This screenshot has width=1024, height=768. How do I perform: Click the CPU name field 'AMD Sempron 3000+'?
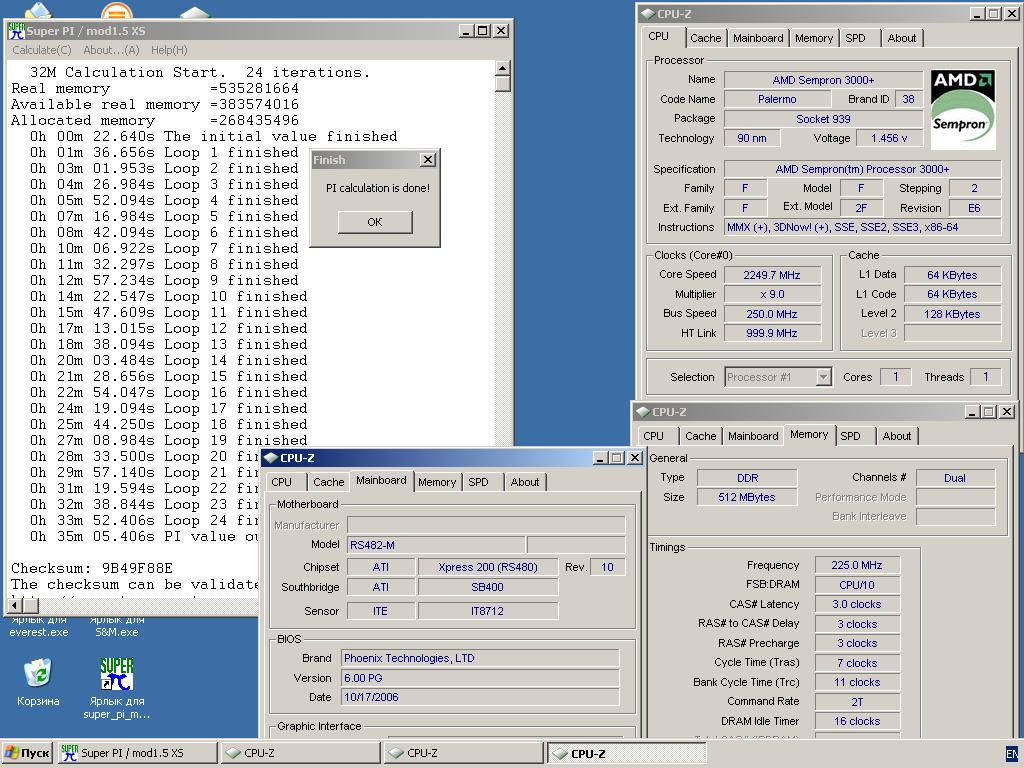pos(823,80)
